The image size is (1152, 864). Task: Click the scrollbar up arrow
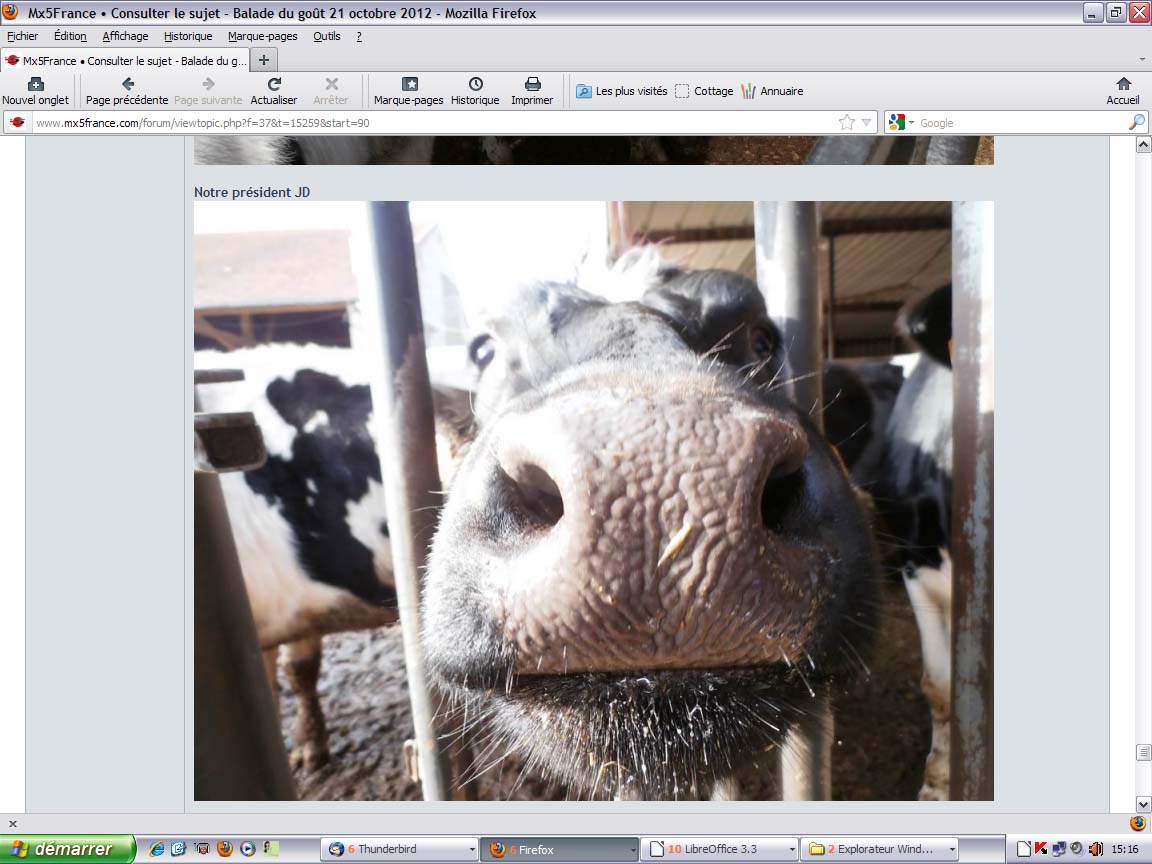pyautogui.click(x=1143, y=145)
